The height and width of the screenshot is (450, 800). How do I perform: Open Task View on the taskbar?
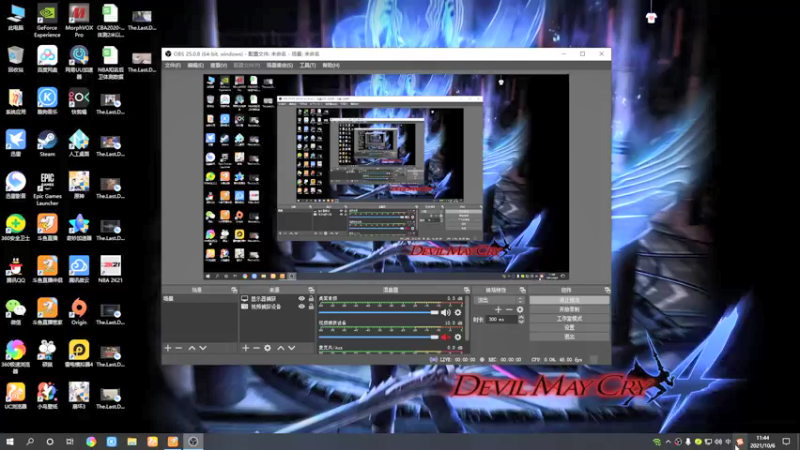coord(70,441)
